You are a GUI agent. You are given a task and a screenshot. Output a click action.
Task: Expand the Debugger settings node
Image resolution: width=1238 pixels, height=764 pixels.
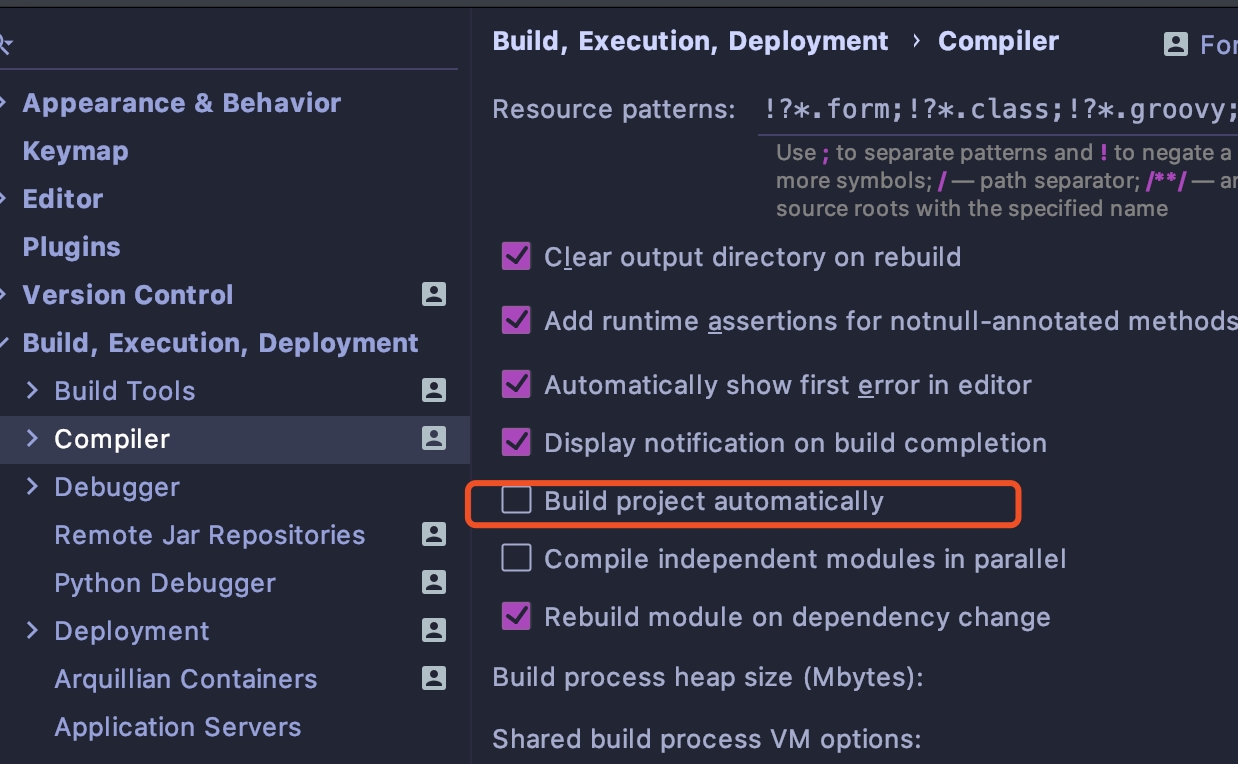[x=32, y=486]
